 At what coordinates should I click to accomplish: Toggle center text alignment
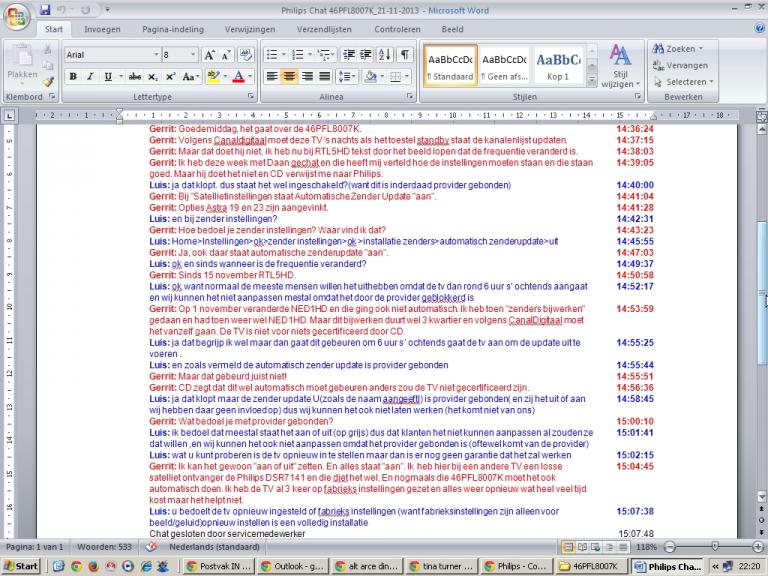(x=289, y=76)
